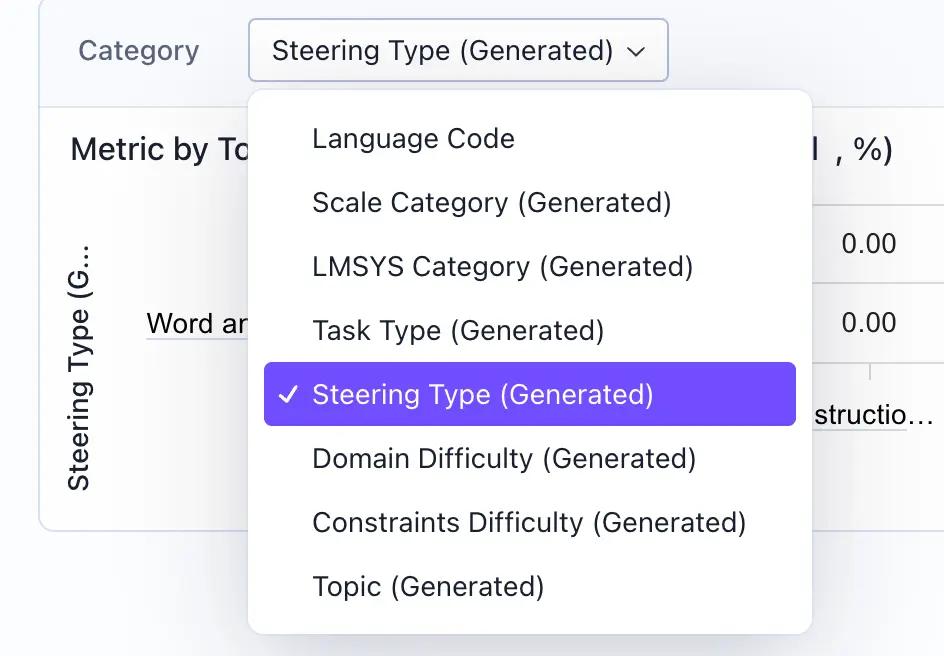Switch category to Domain Difficulty (Generated)

(x=504, y=459)
